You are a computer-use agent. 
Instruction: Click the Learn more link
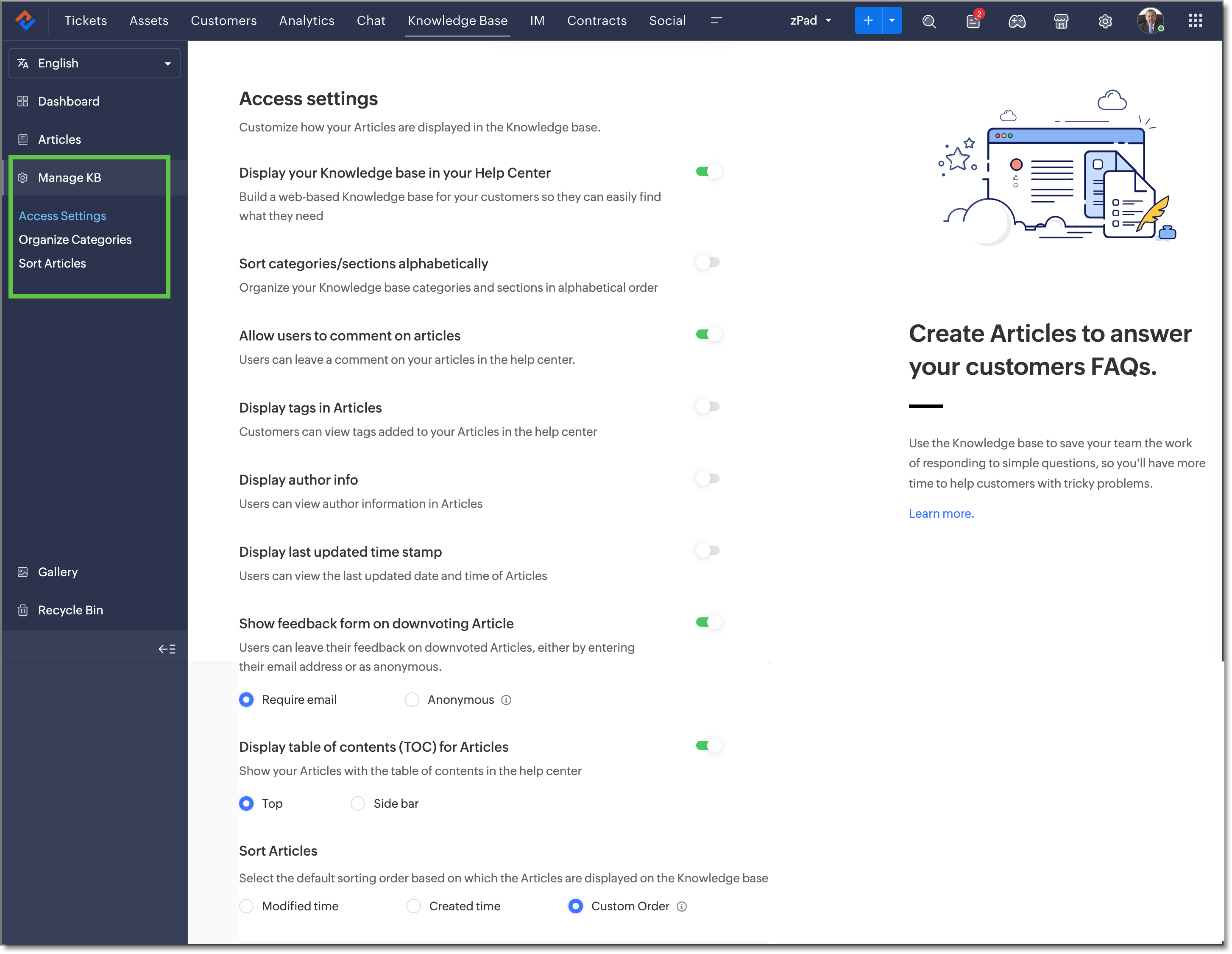942,514
